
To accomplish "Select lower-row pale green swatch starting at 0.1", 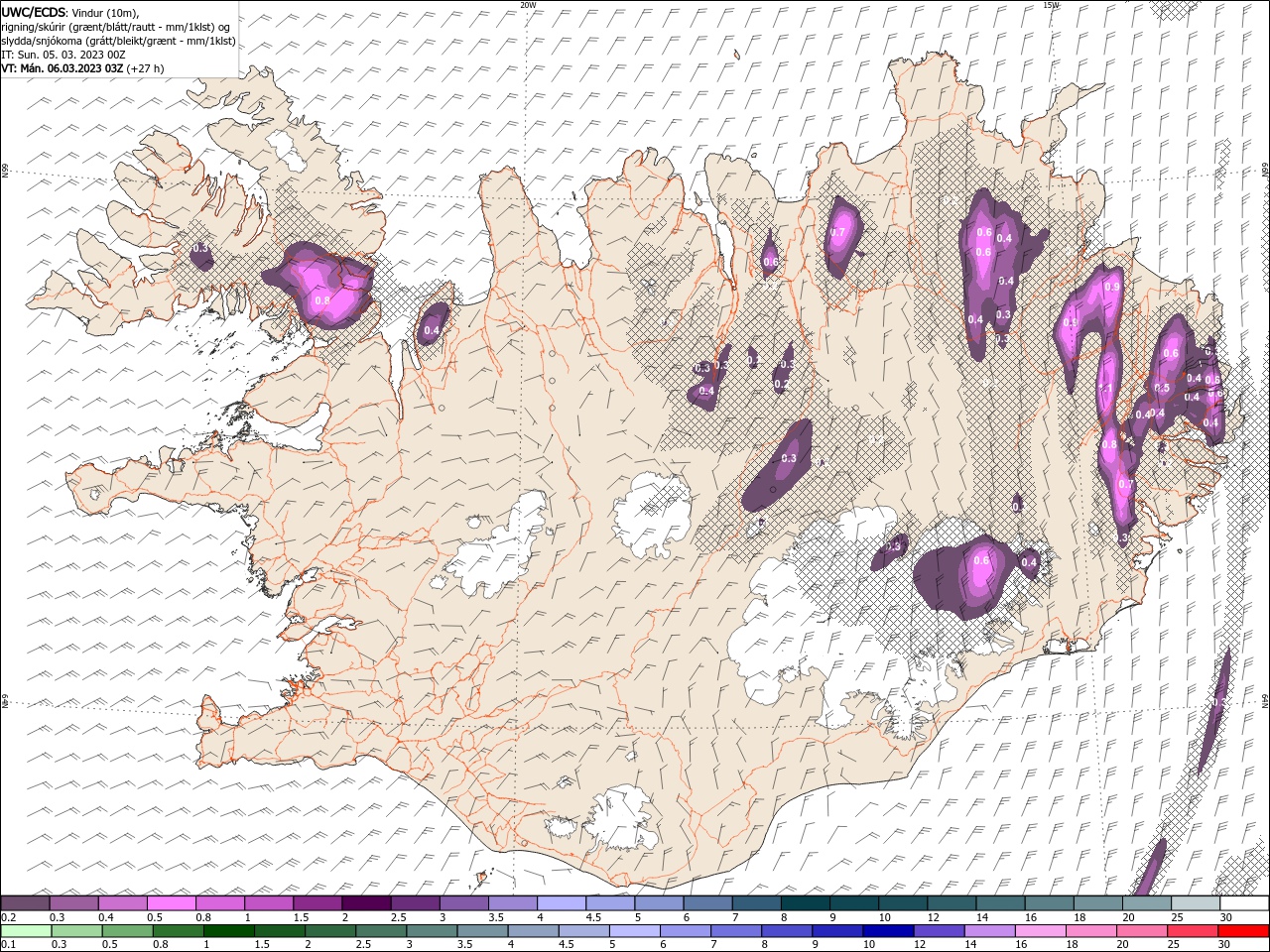I will coord(26,931).
